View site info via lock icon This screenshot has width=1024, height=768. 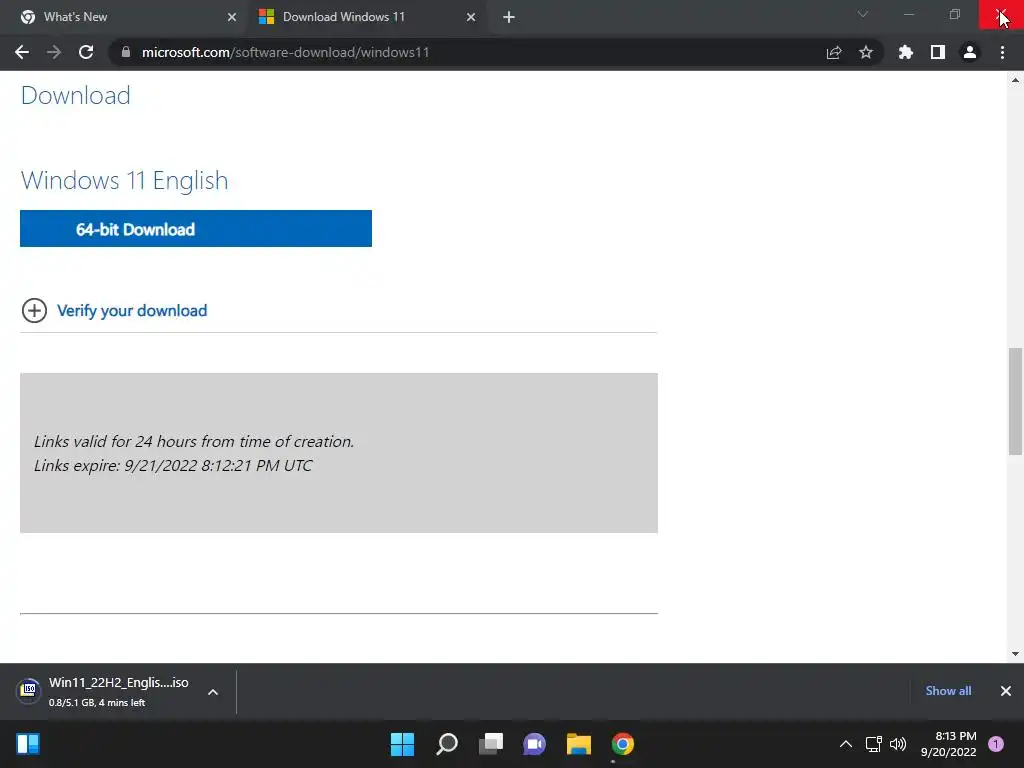point(126,52)
